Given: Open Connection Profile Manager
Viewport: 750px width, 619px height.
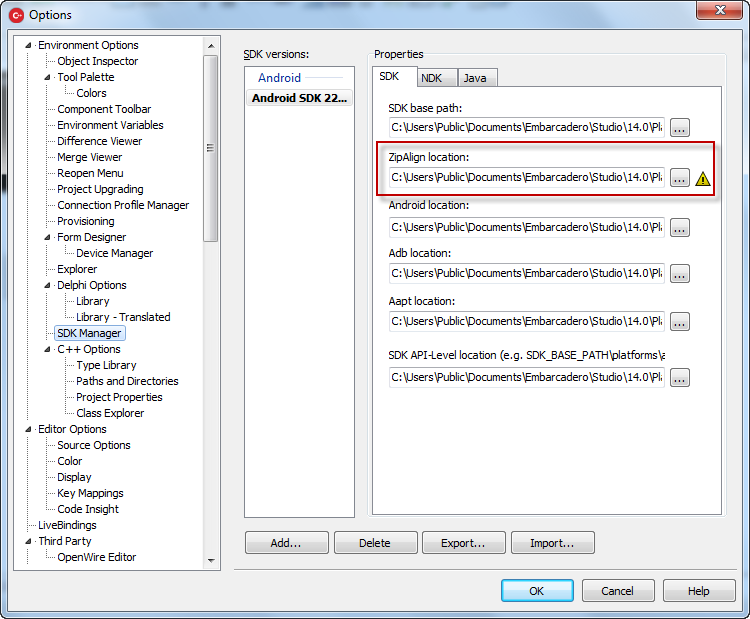Looking at the screenshot, I should click(123, 206).
